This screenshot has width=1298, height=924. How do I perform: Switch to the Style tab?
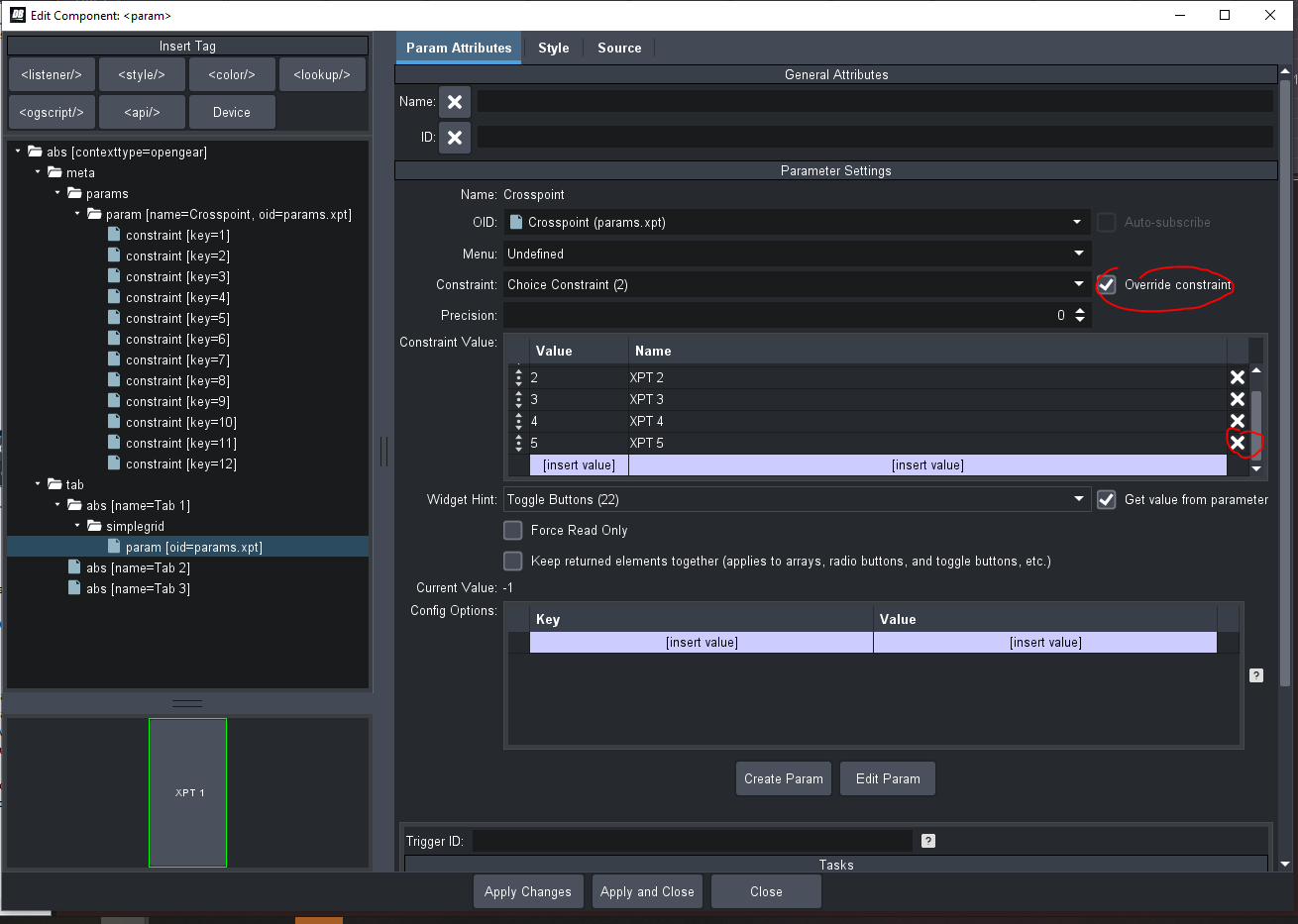click(554, 48)
